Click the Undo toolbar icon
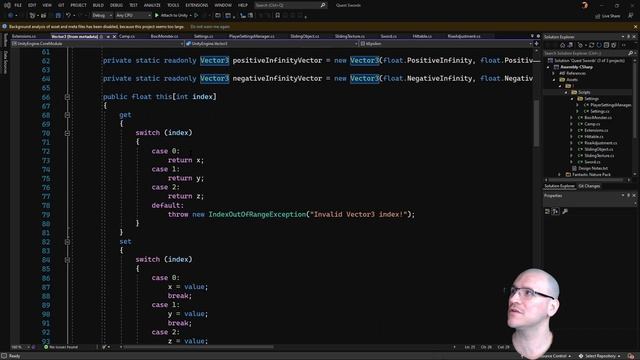Viewport: 640px width, 360px height. coord(69,16)
